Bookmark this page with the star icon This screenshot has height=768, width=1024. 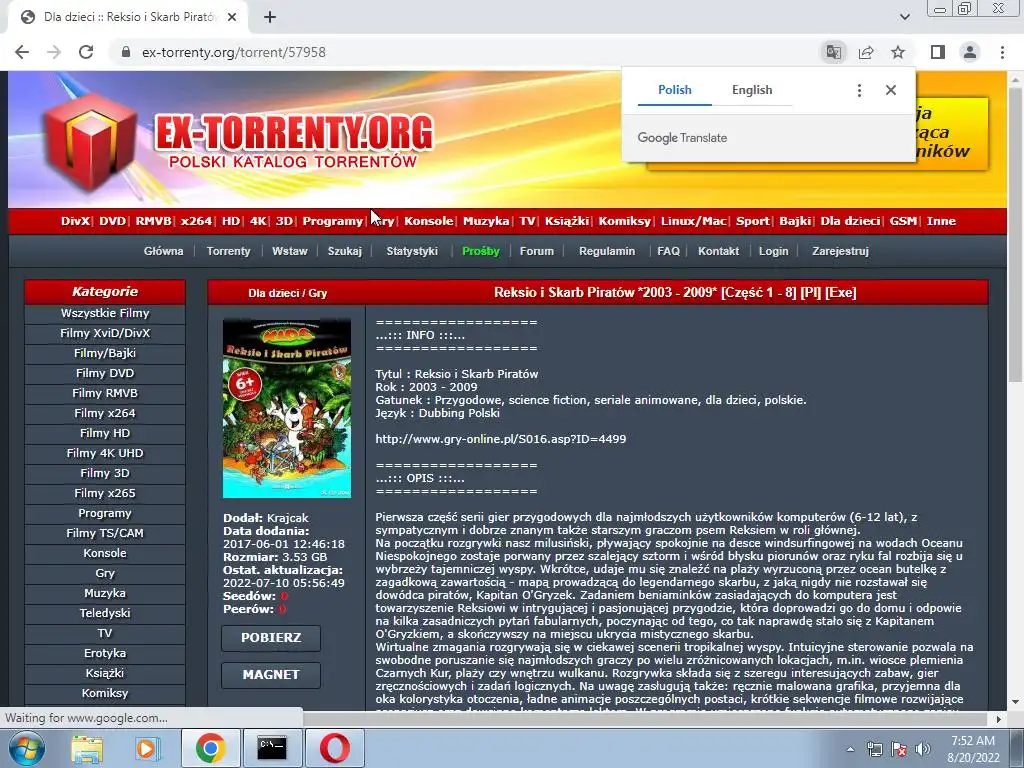(x=898, y=52)
